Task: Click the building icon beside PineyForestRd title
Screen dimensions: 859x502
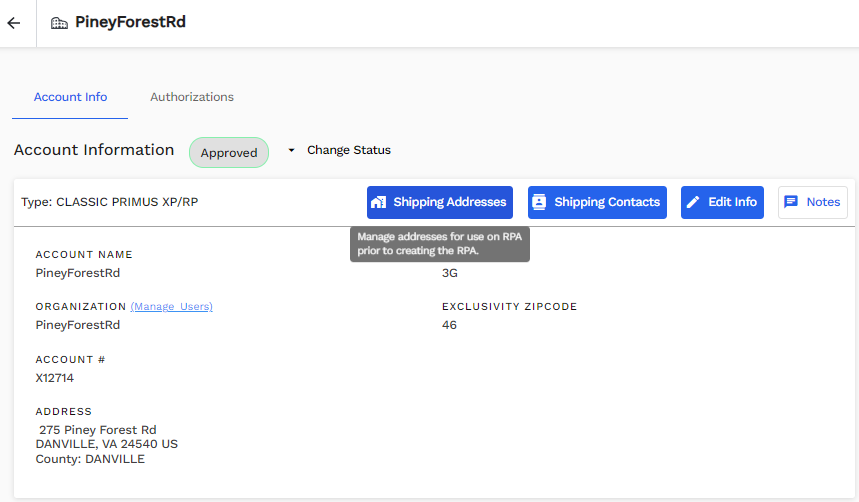Action: point(59,22)
